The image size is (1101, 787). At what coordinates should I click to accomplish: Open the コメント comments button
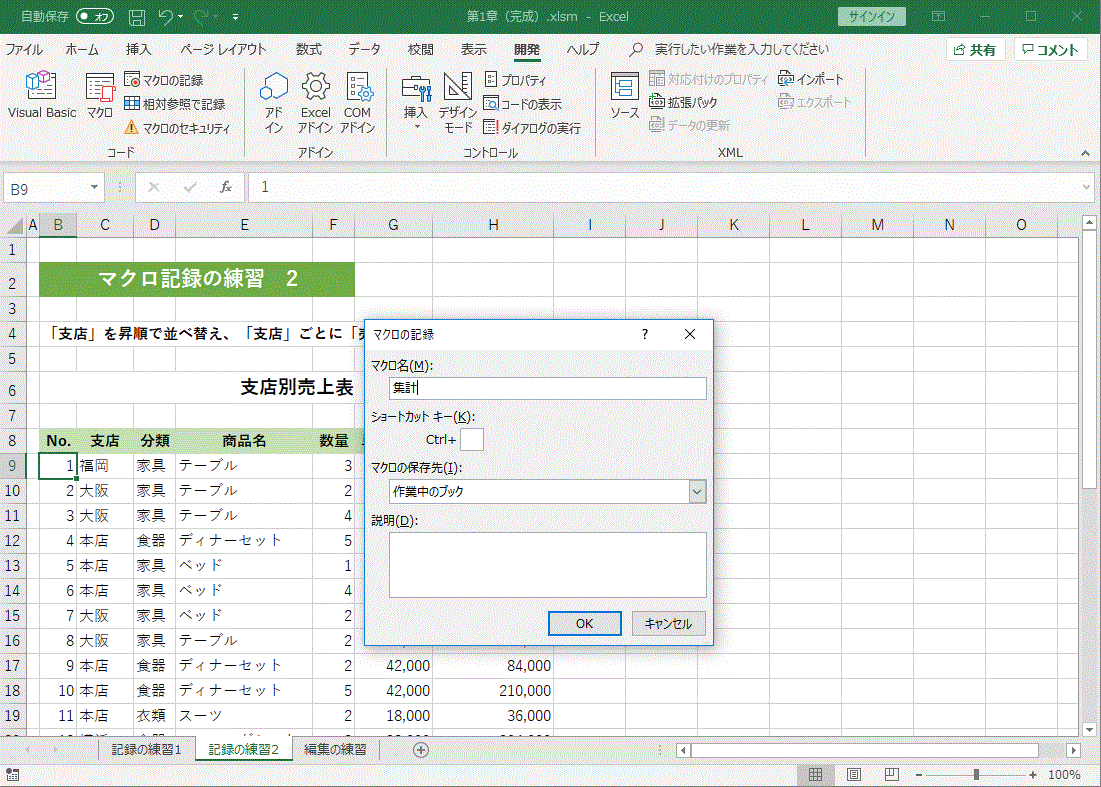[x=1050, y=50]
